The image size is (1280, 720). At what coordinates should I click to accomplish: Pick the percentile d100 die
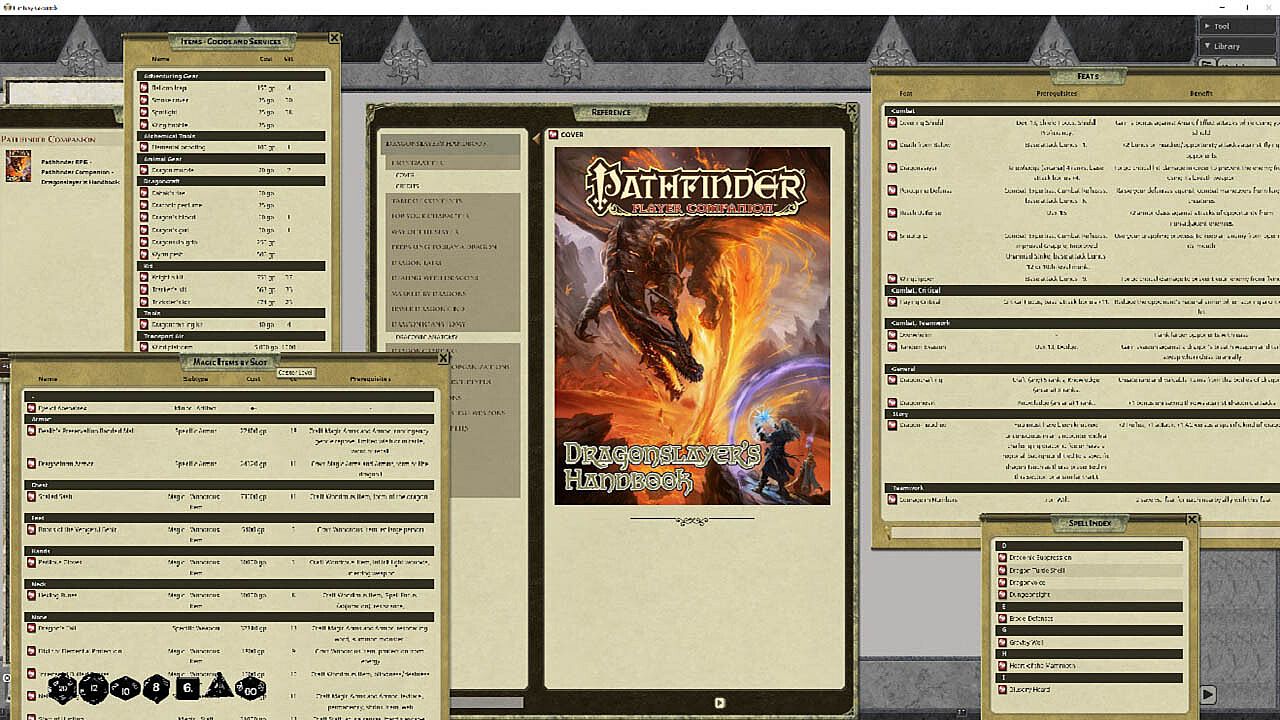click(250, 688)
